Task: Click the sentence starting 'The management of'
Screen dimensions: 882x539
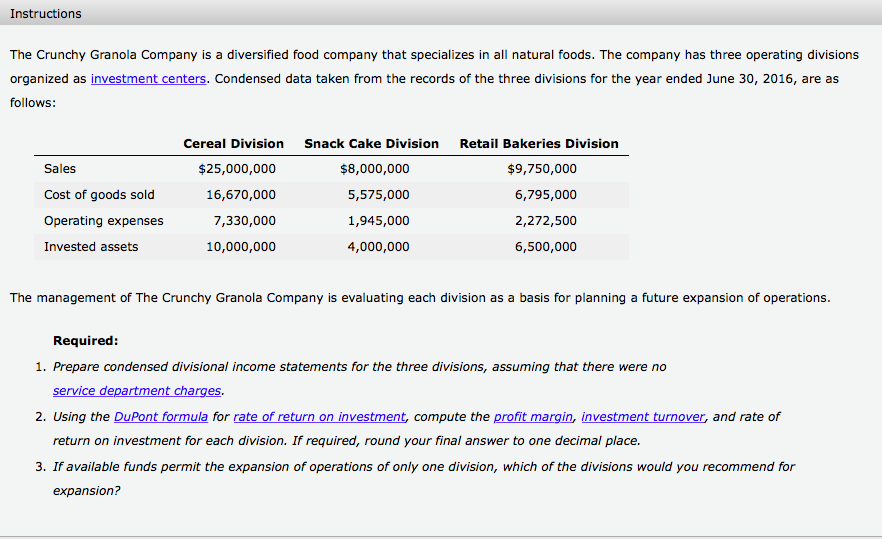Action: tap(420, 298)
